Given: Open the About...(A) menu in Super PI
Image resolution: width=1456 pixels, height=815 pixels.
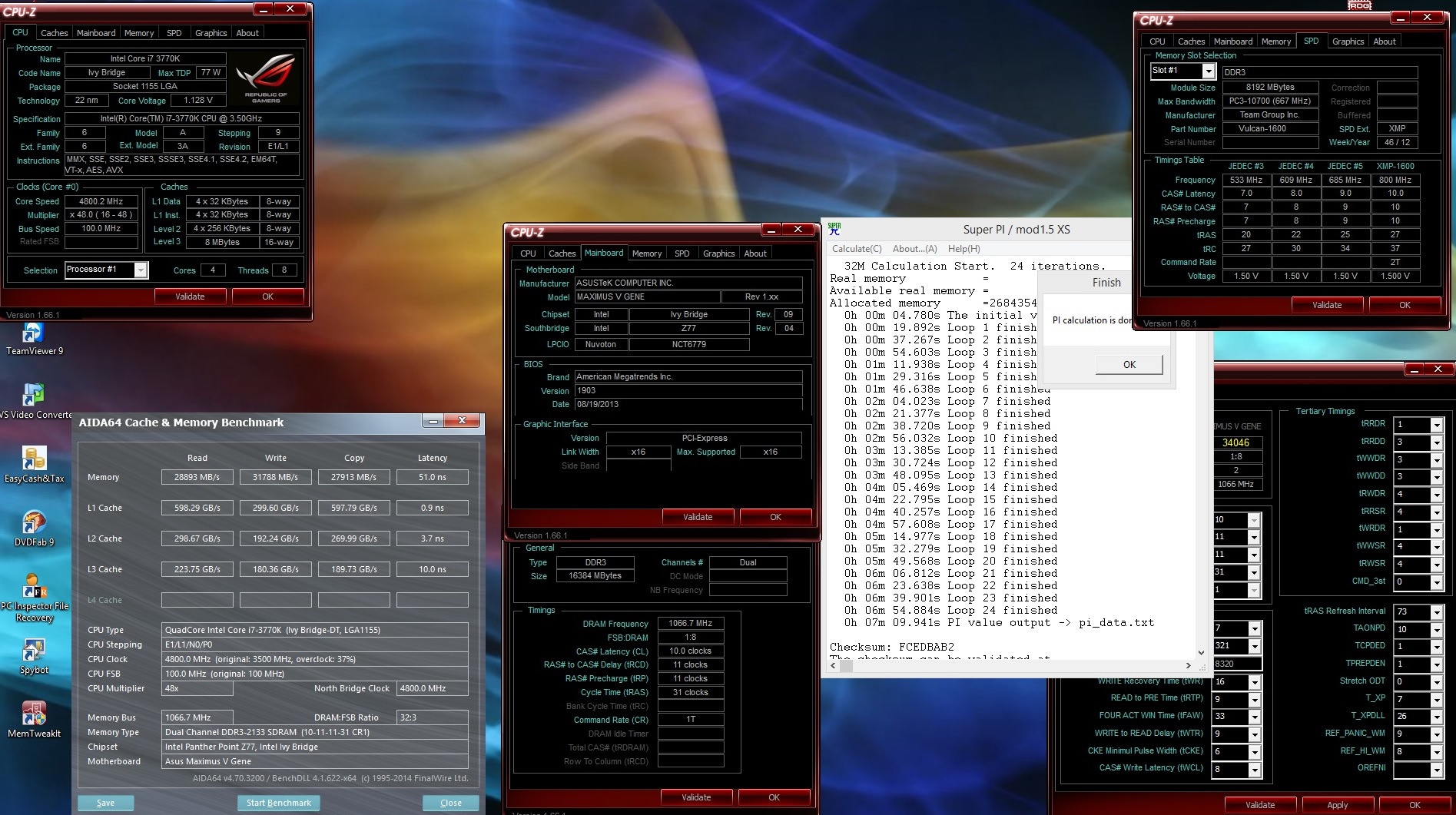Looking at the screenshot, I should 914,249.
